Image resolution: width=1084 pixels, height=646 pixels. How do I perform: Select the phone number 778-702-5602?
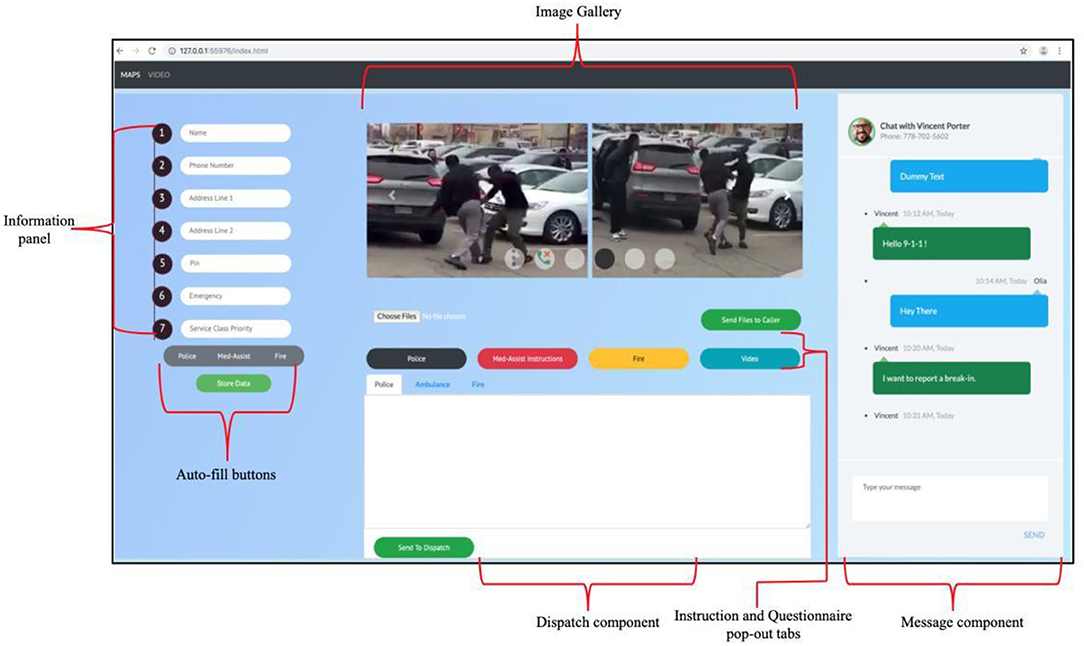926,137
